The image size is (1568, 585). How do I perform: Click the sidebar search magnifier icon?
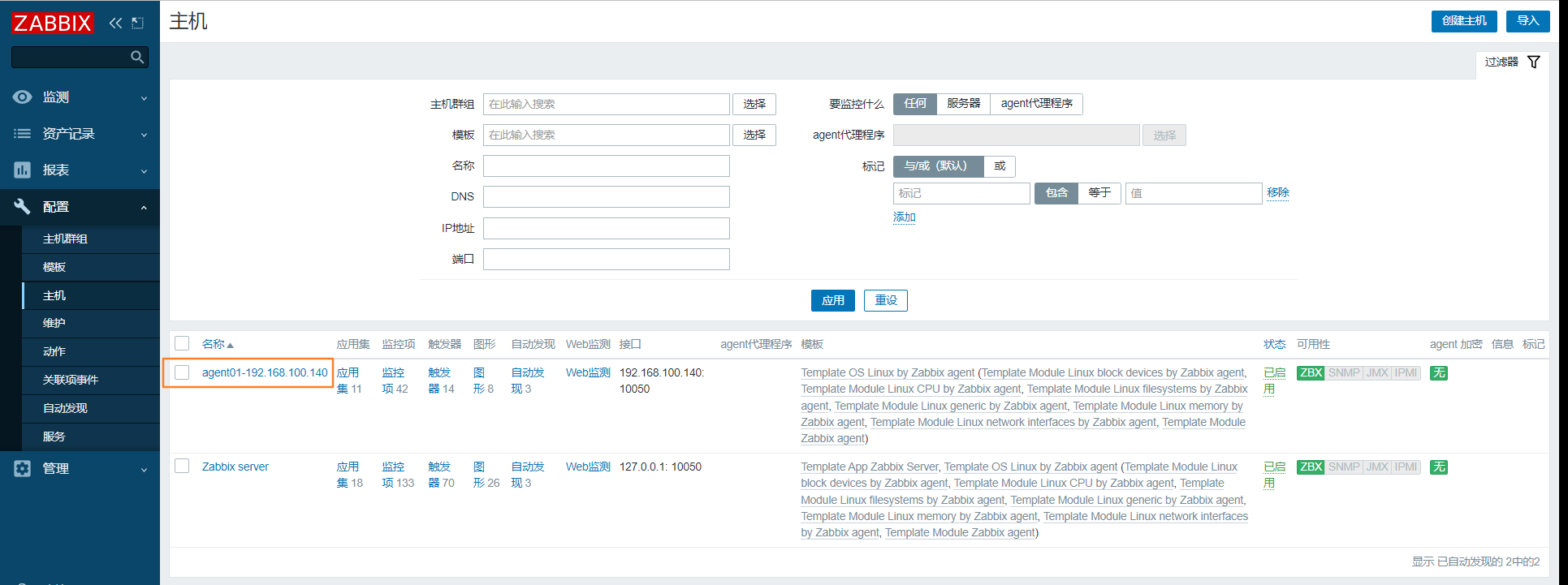tap(137, 57)
